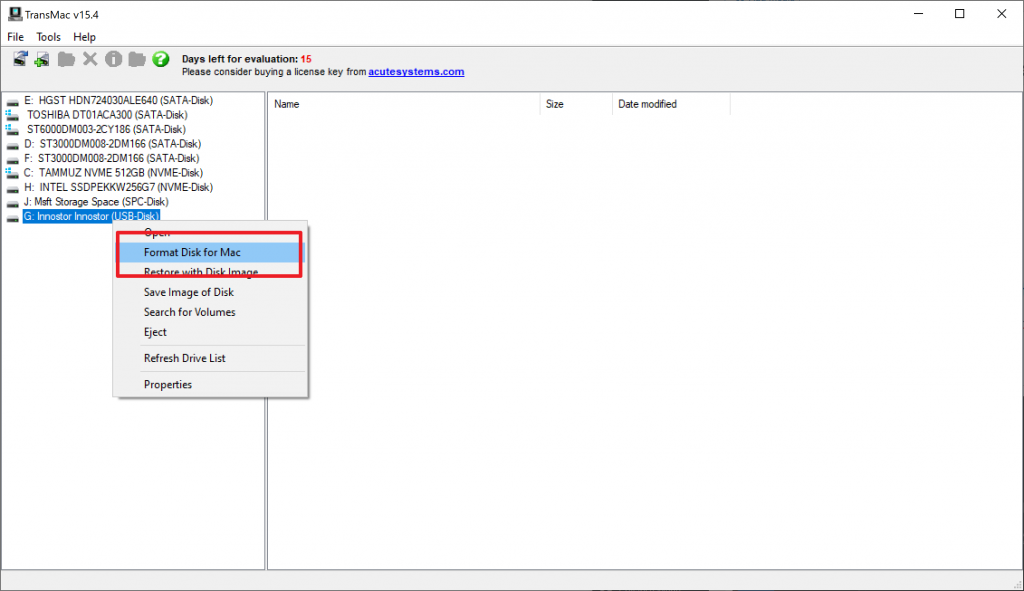Image resolution: width=1024 pixels, height=591 pixels.
Task: Visit the acutesystems.com link
Action: [x=415, y=72]
